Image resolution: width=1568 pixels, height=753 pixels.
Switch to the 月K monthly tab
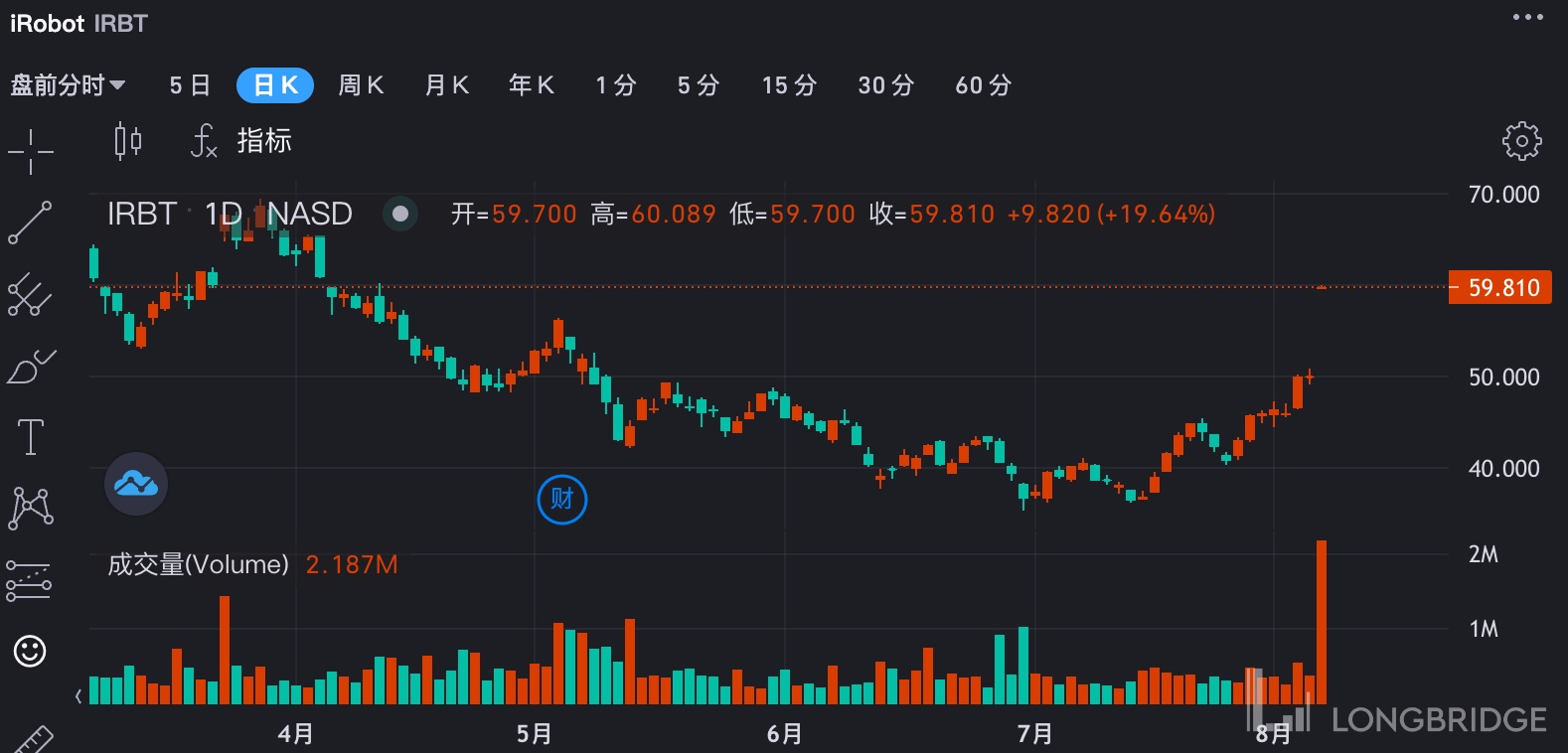click(447, 85)
